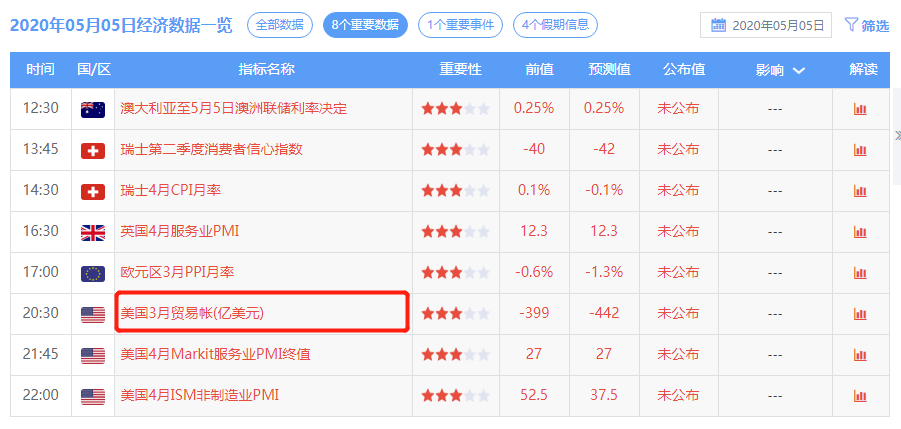Switch to 1个重要事件 tab
Screen dimensions: 901x429
coord(460,25)
